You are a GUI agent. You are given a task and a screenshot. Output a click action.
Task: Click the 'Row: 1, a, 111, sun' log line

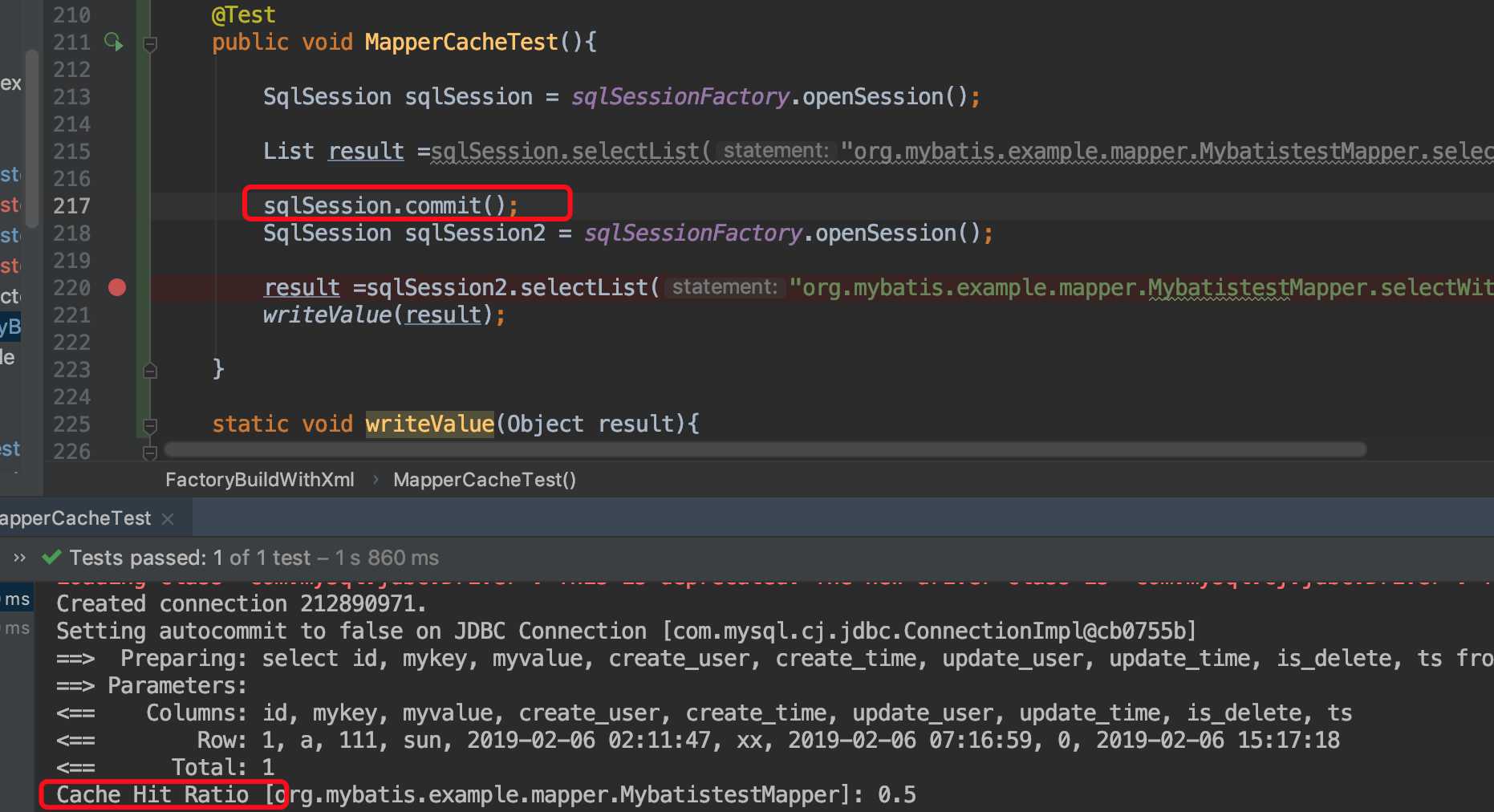pos(698,740)
